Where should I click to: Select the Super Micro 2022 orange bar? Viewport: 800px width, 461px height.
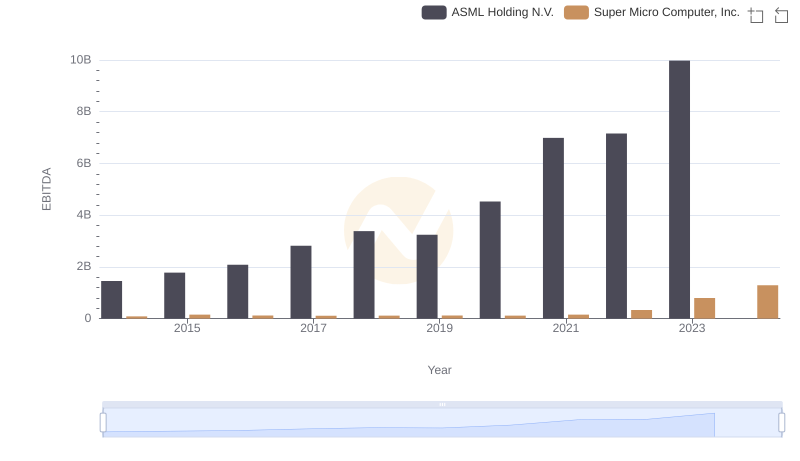(x=641, y=314)
